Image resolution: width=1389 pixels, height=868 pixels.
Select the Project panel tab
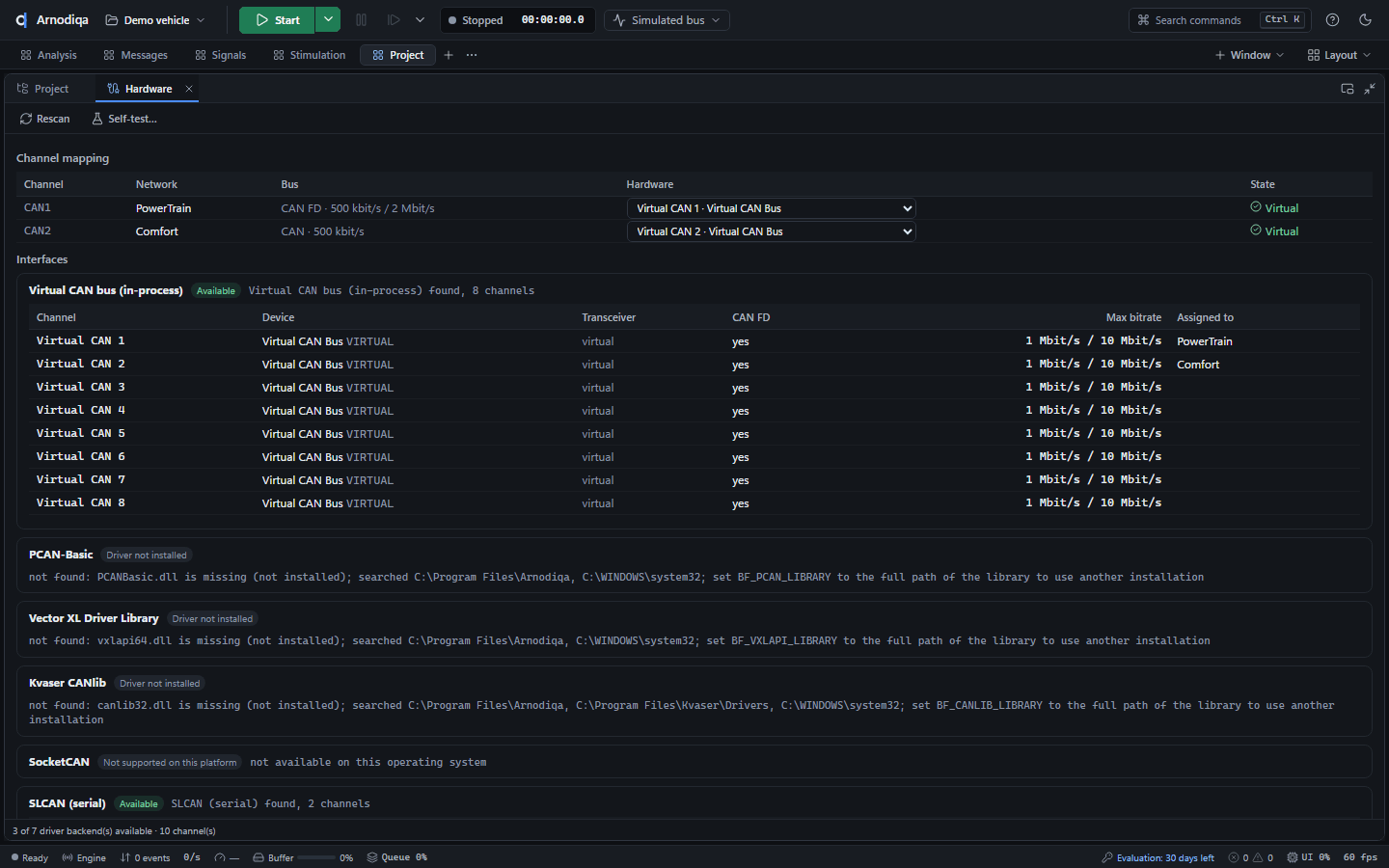tap(43, 89)
